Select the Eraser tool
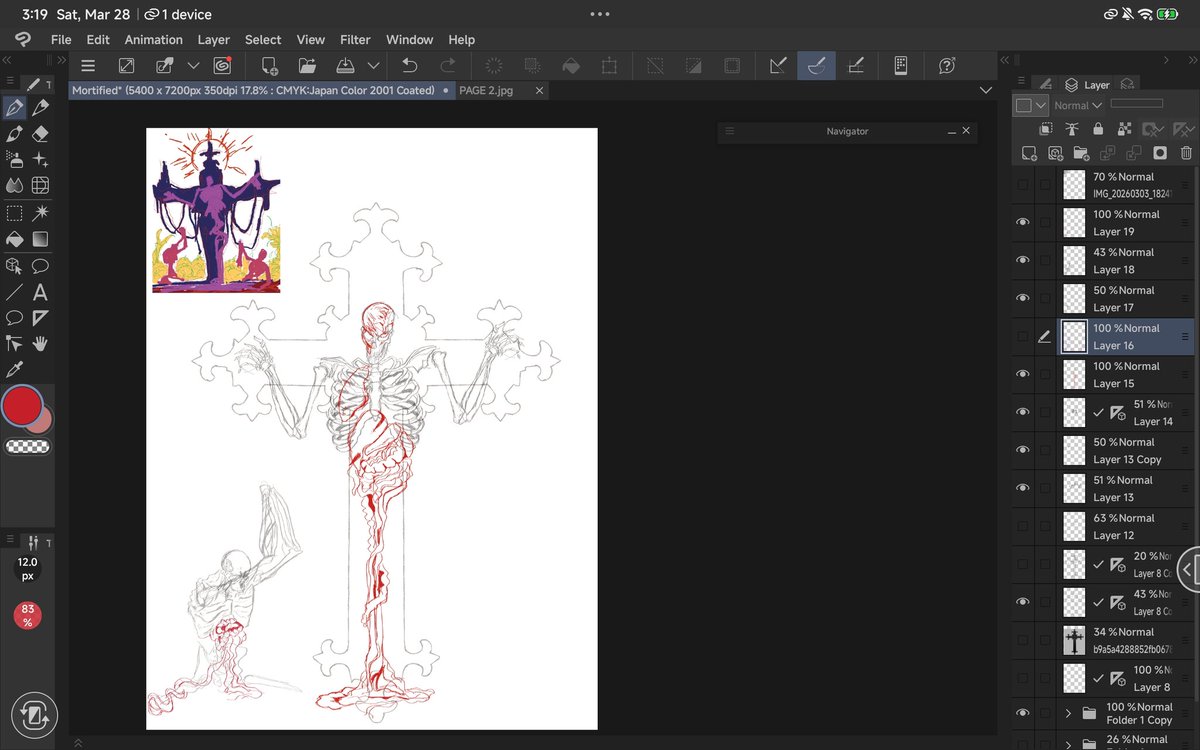The height and width of the screenshot is (750, 1200). coord(40,133)
